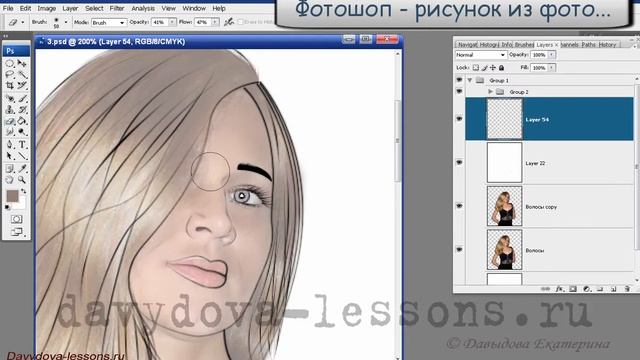Reset to default colors icon
640x360 pixels.
coord(8,208)
